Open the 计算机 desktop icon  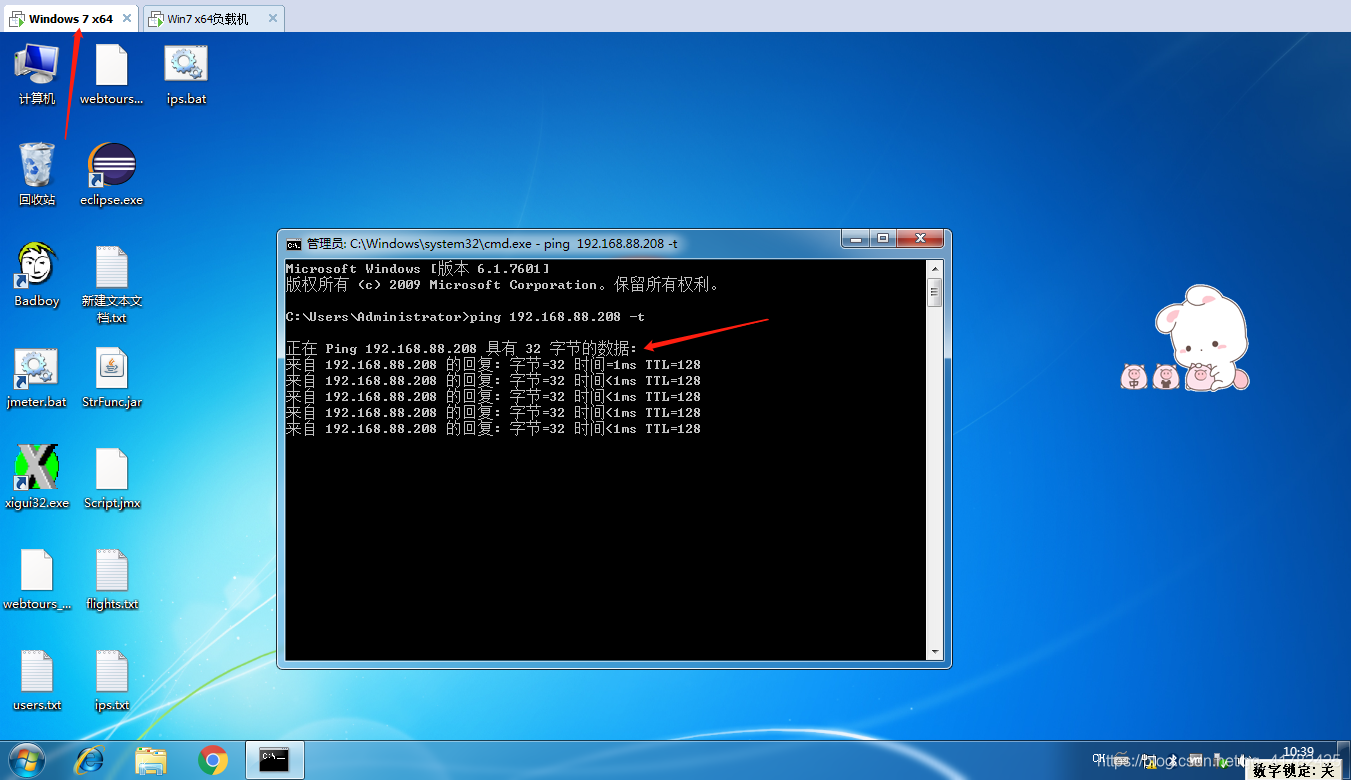point(37,74)
